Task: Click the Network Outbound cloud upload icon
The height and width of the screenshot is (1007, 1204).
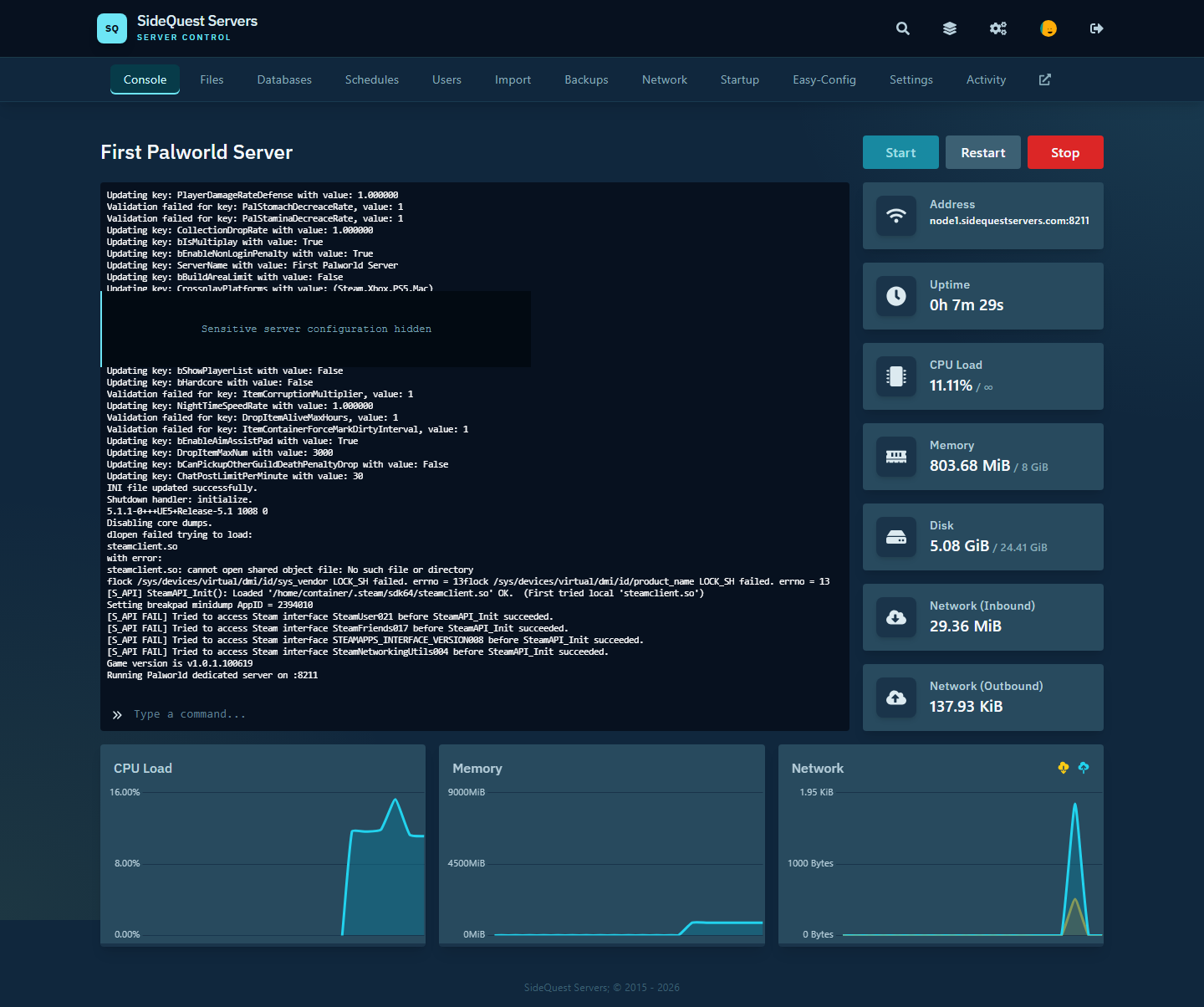Action: [x=896, y=698]
